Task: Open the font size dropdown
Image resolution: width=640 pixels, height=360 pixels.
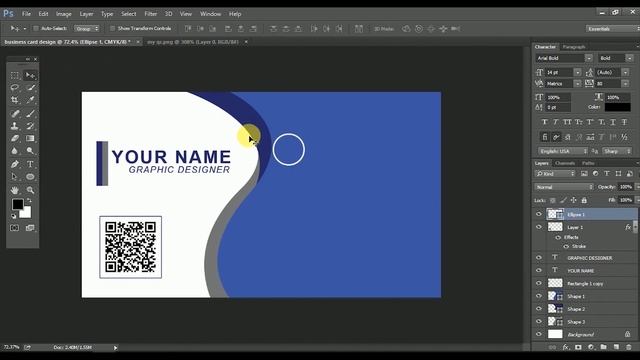Action: pyautogui.click(x=577, y=72)
